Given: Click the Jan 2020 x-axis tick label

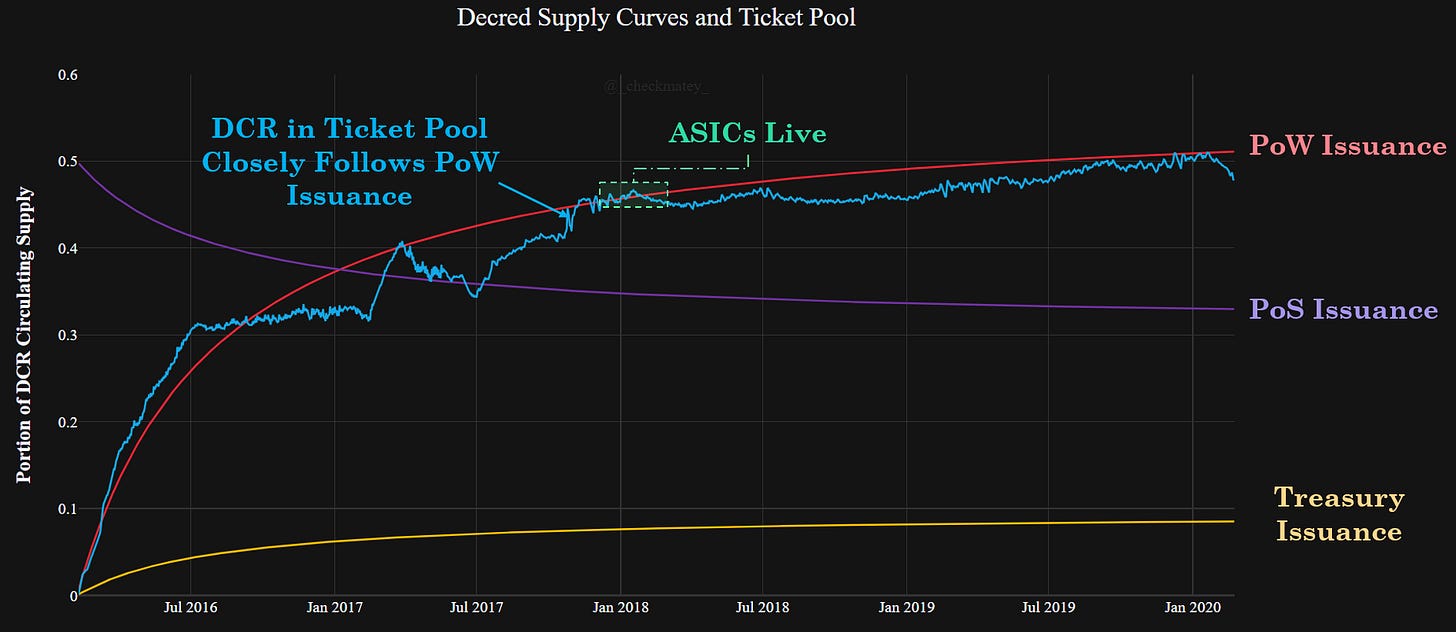Looking at the screenshot, I should tap(1192, 607).
